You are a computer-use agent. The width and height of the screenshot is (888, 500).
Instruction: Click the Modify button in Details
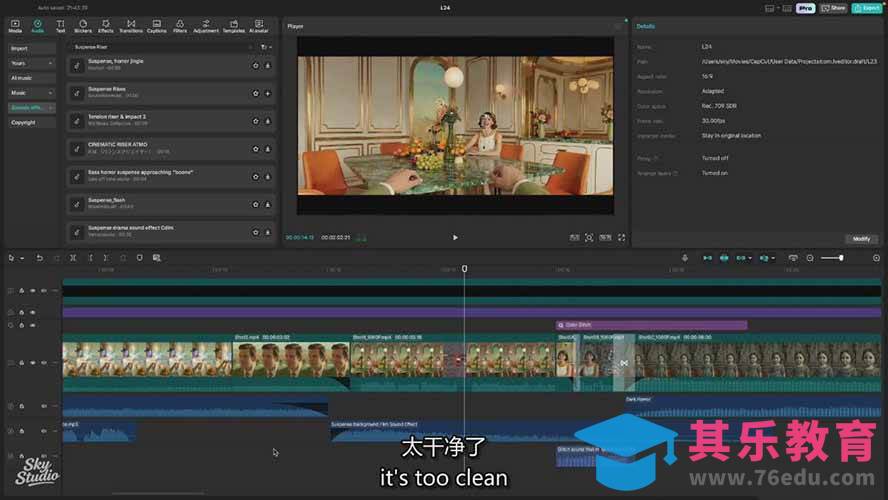tap(860, 239)
